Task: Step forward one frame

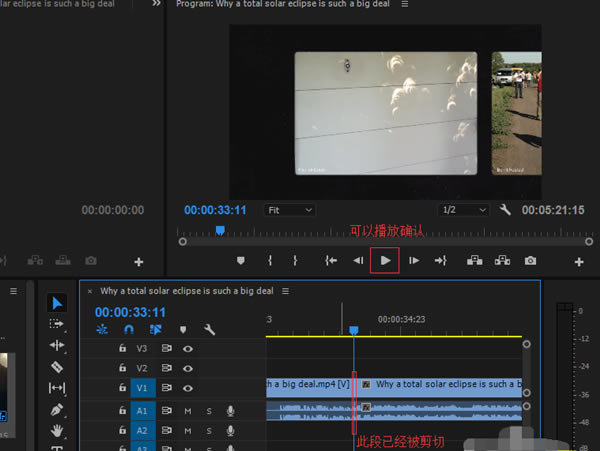Action: click(x=412, y=261)
